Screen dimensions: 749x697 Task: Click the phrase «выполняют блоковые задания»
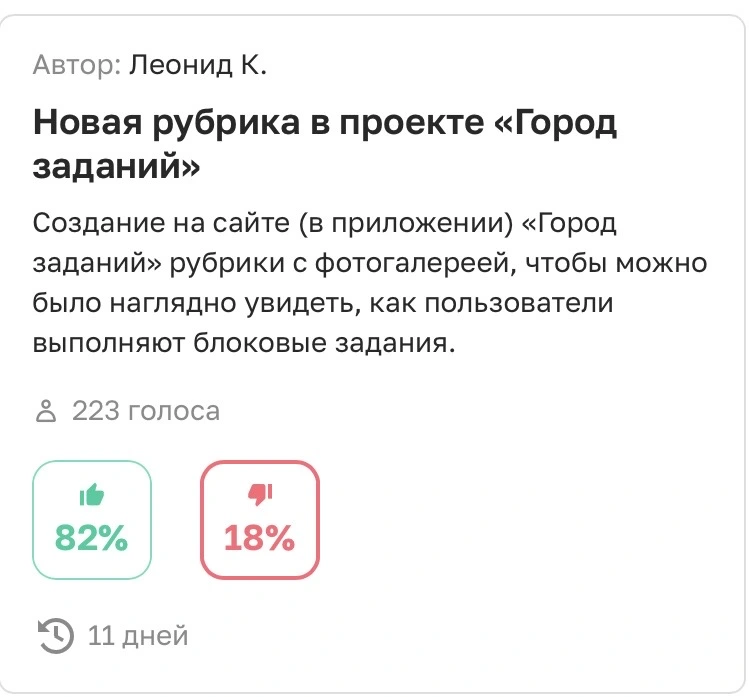tap(244, 343)
